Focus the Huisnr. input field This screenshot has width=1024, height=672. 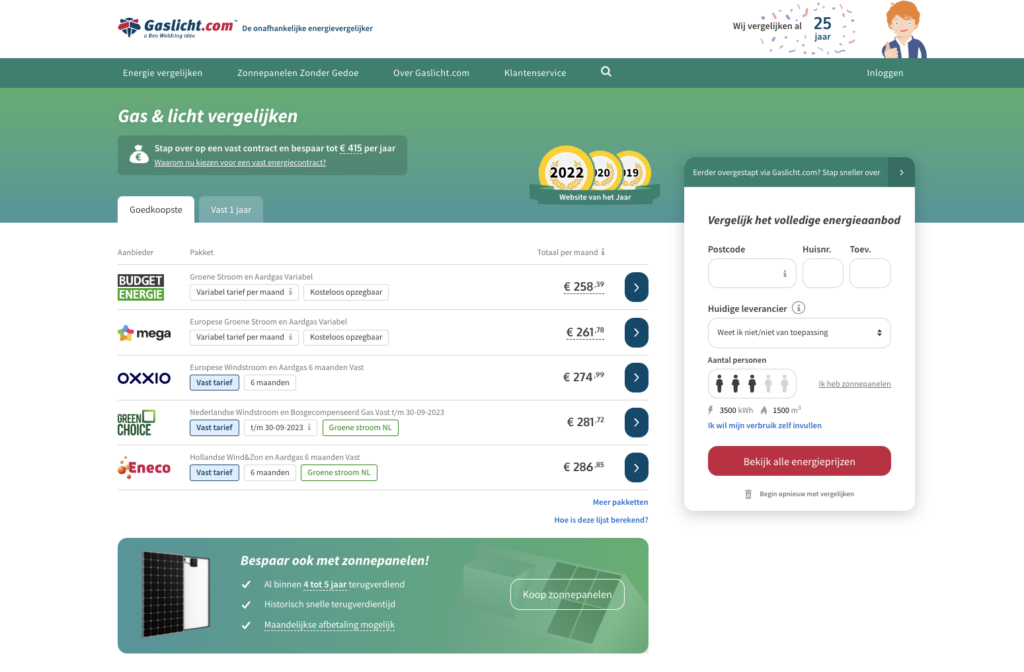[822, 273]
